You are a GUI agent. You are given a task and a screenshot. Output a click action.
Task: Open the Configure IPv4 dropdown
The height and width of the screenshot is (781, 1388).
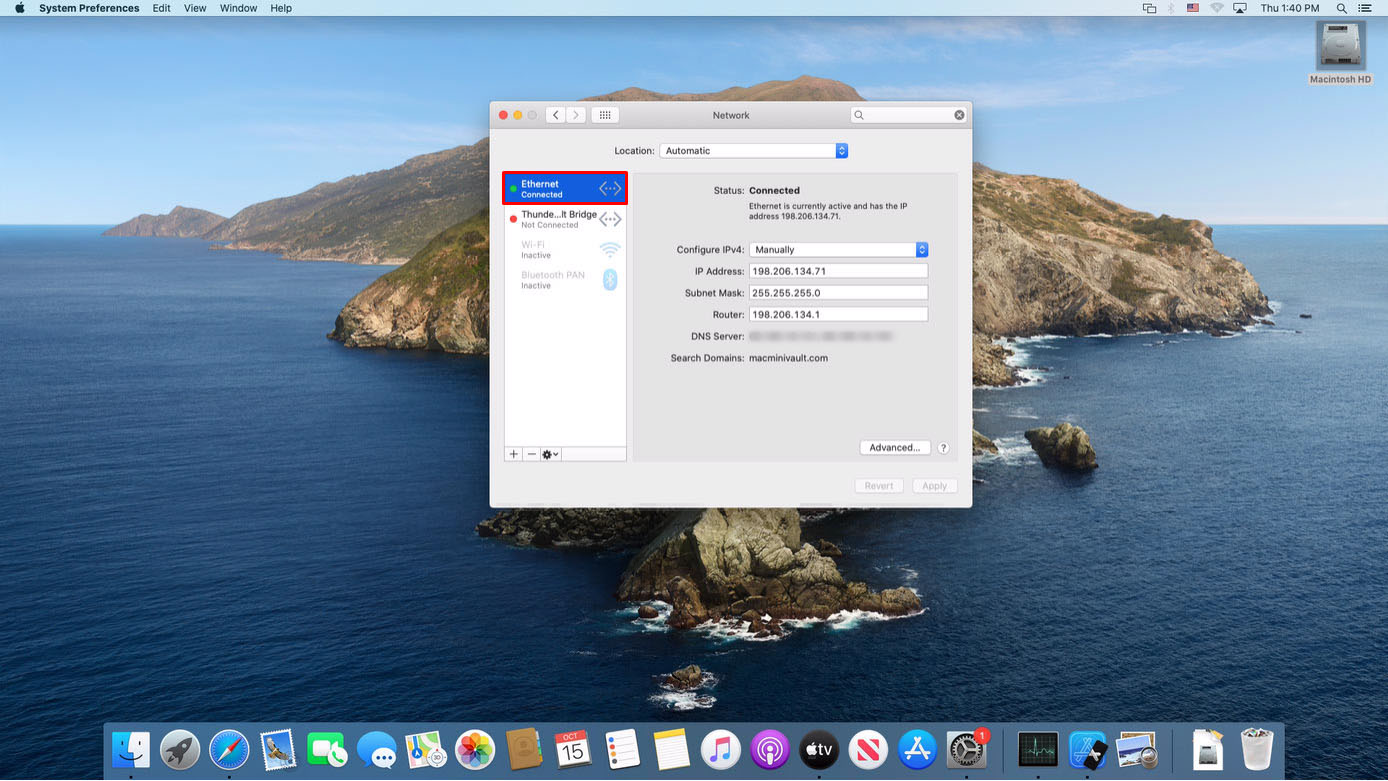838,250
